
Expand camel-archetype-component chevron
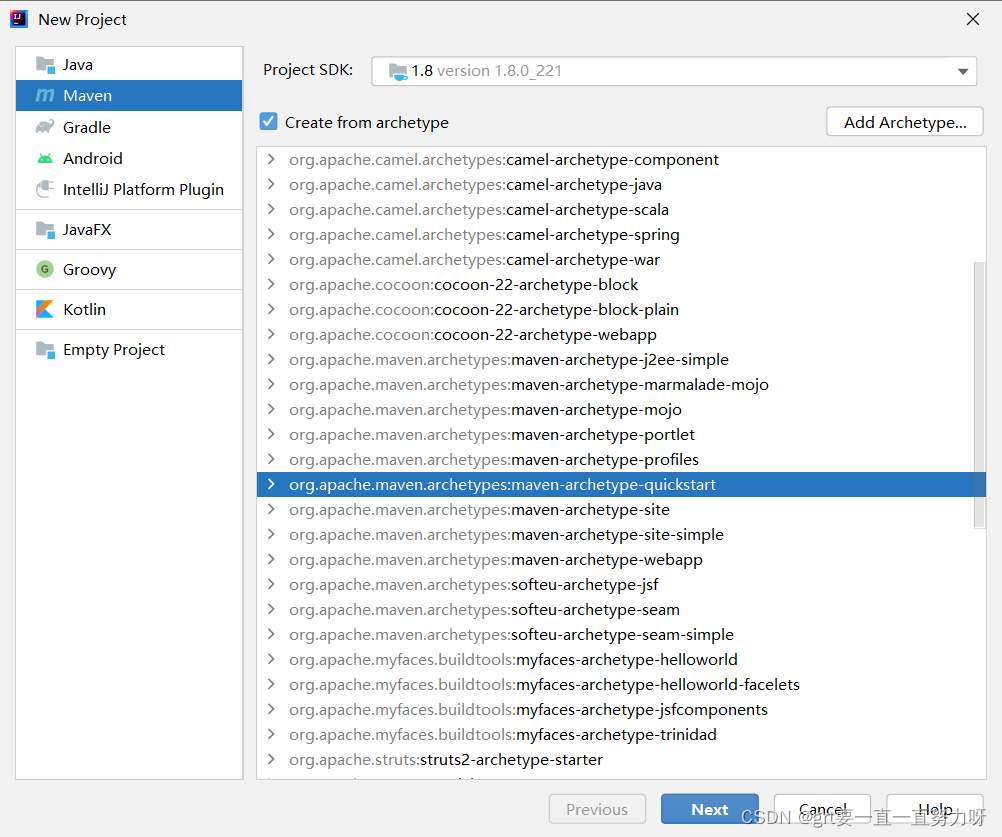click(271, 159)
